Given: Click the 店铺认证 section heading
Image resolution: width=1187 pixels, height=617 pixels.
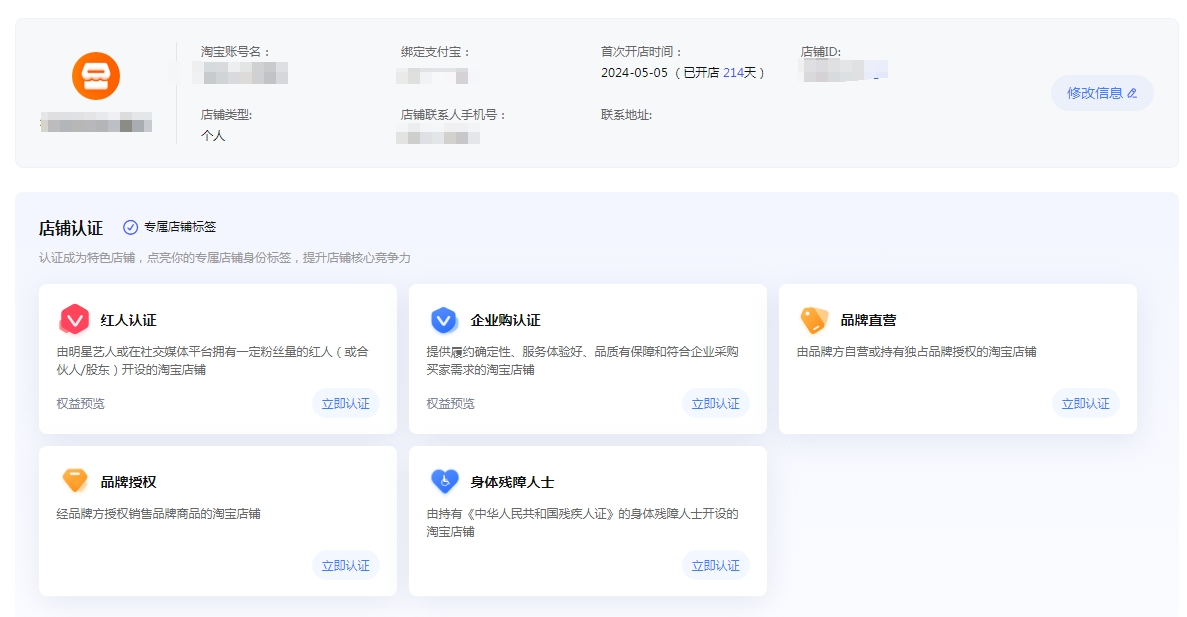Looking at the screenshot, I should (x=71, y=228).
